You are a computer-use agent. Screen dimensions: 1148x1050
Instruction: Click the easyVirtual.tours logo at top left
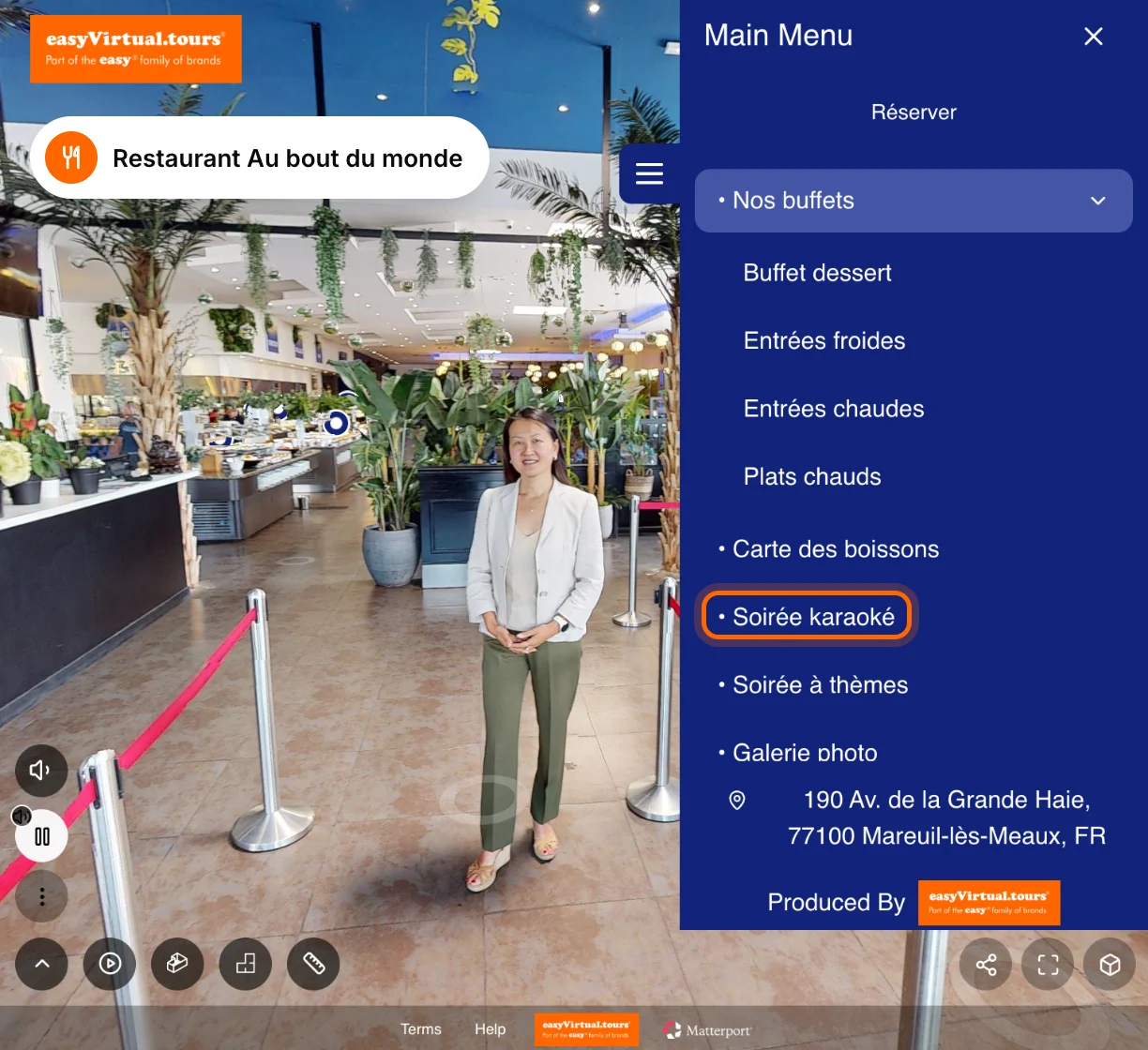136,49
